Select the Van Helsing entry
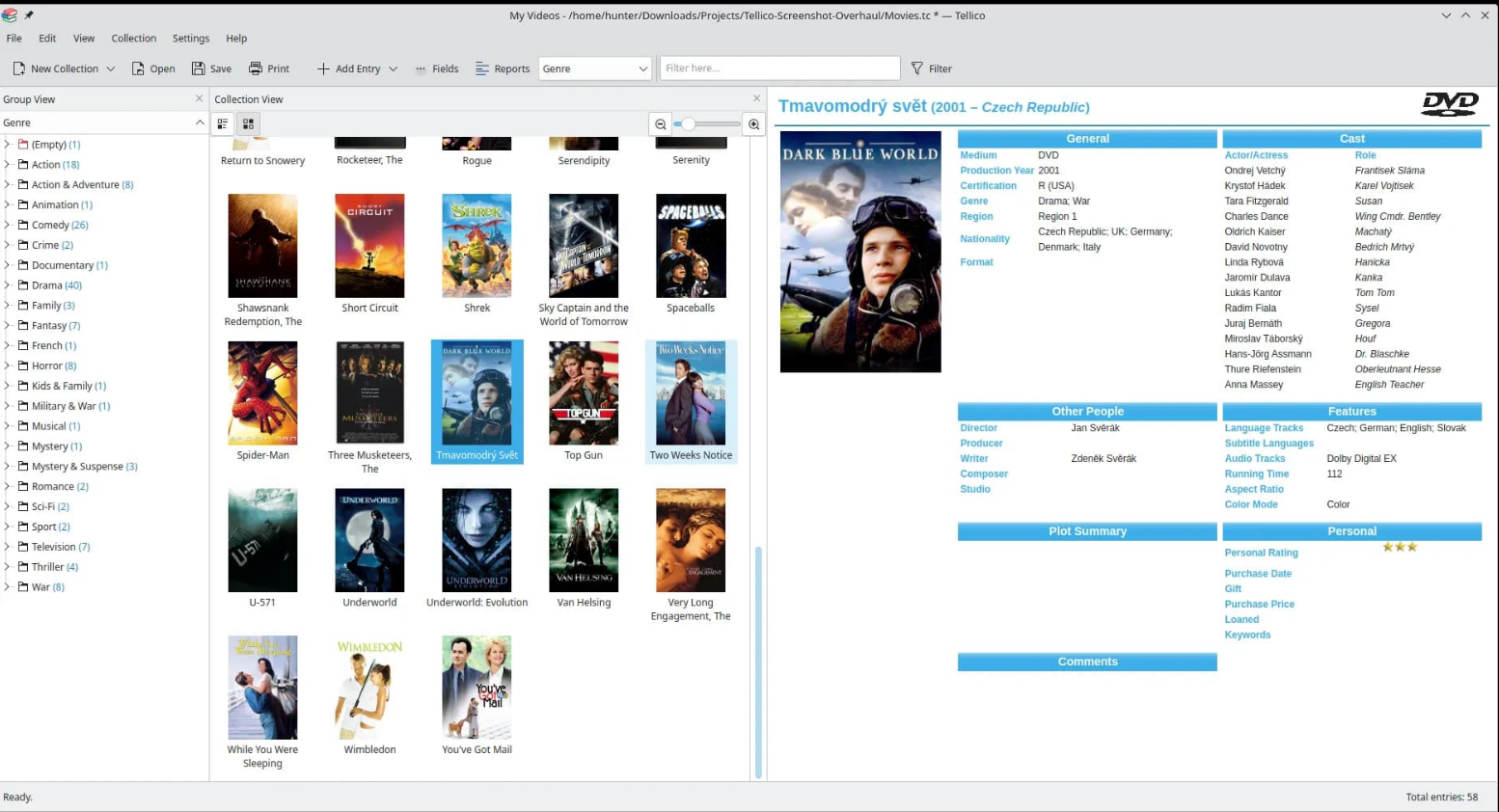 click(584, 549)
